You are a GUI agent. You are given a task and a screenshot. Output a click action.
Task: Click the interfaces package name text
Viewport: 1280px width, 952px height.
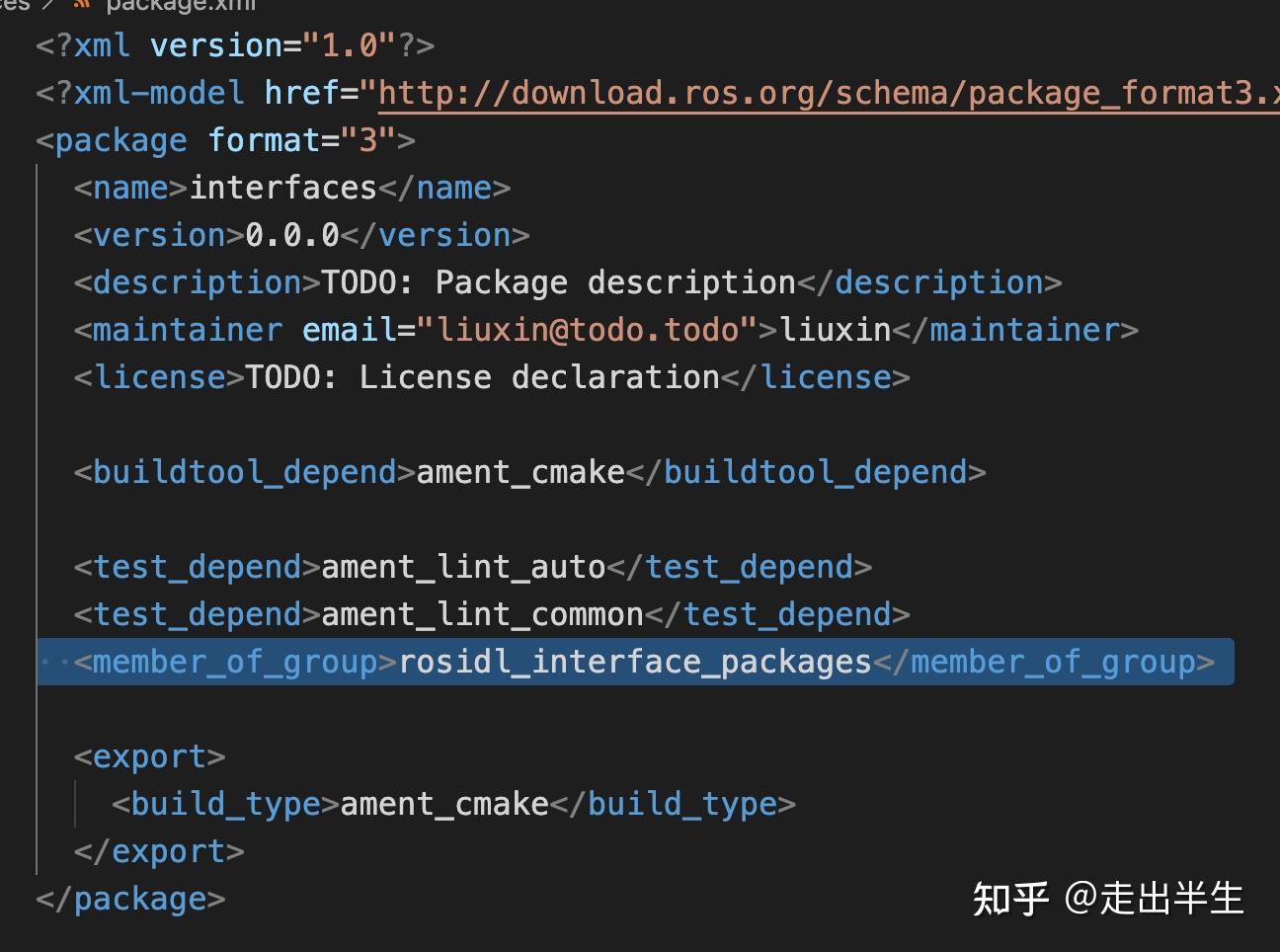283,188
